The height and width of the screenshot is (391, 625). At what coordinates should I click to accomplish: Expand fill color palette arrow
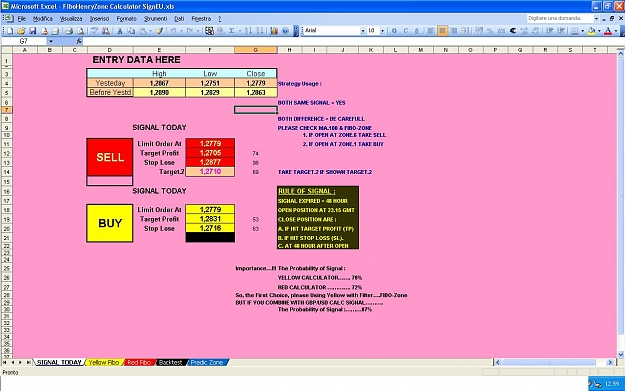coord(599,31)
